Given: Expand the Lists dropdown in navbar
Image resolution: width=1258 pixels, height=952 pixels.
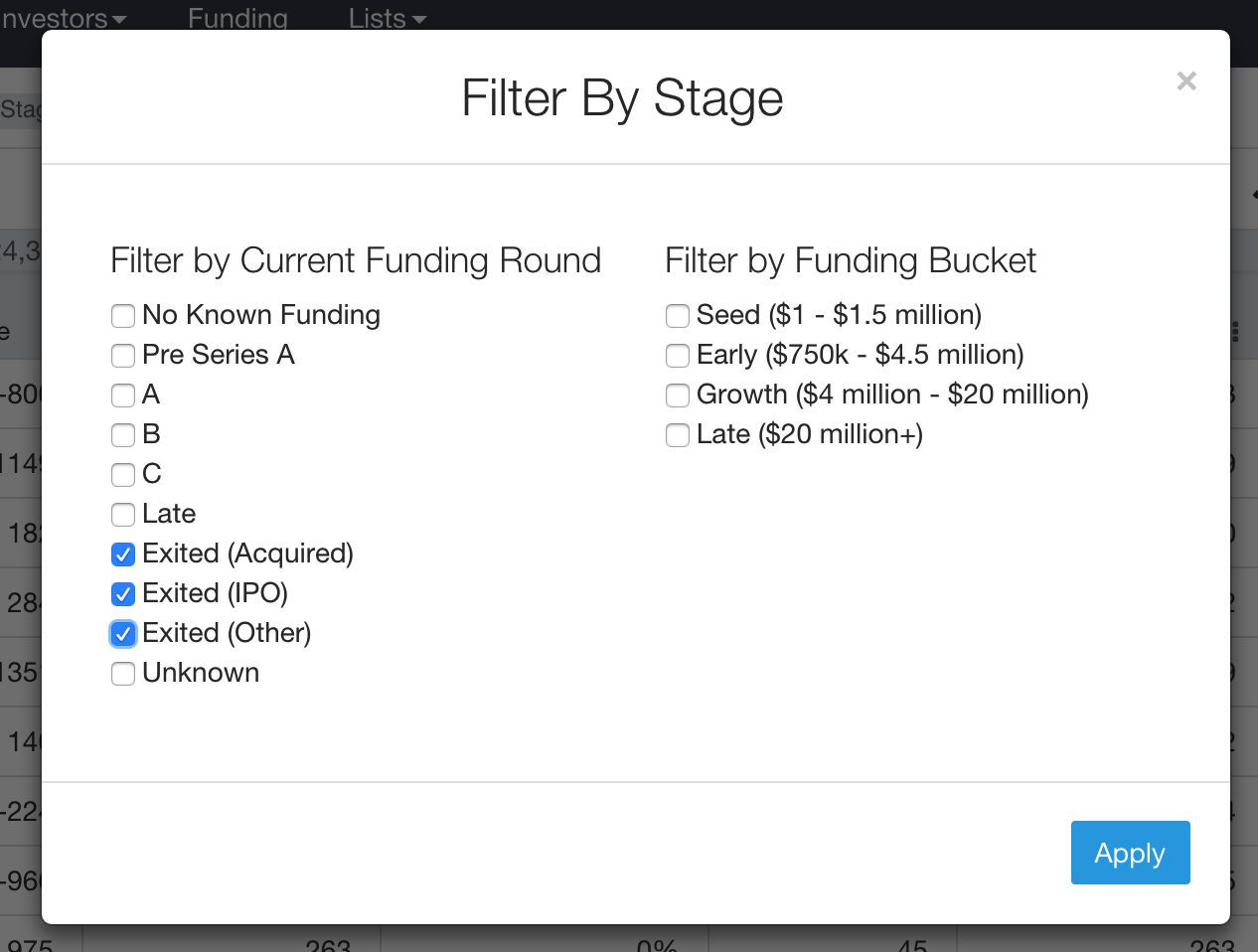Looking at the screenshot, I should pyautogui.click(x=388, y=17).
